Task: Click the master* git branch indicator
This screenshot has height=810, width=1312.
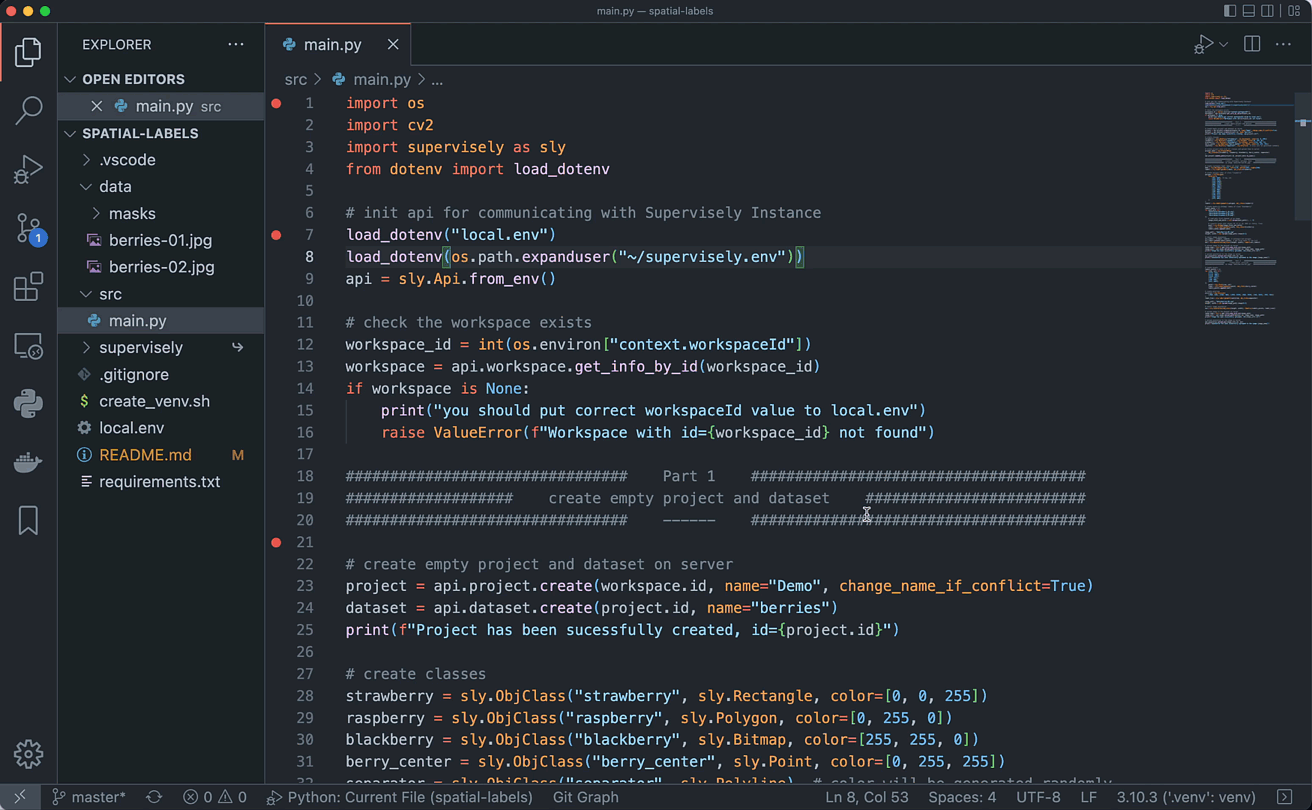Action: (x=88, y=797)
